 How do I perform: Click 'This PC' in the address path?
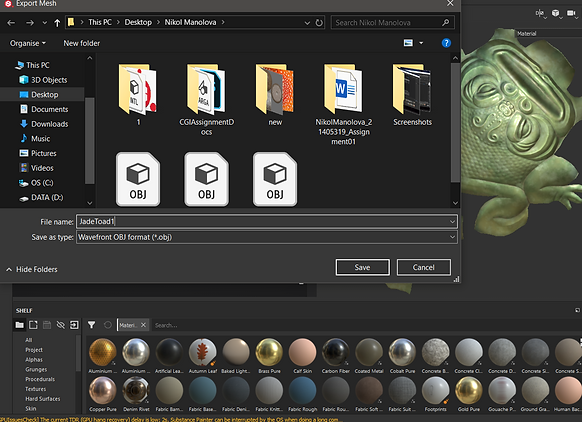coord(100,22)
